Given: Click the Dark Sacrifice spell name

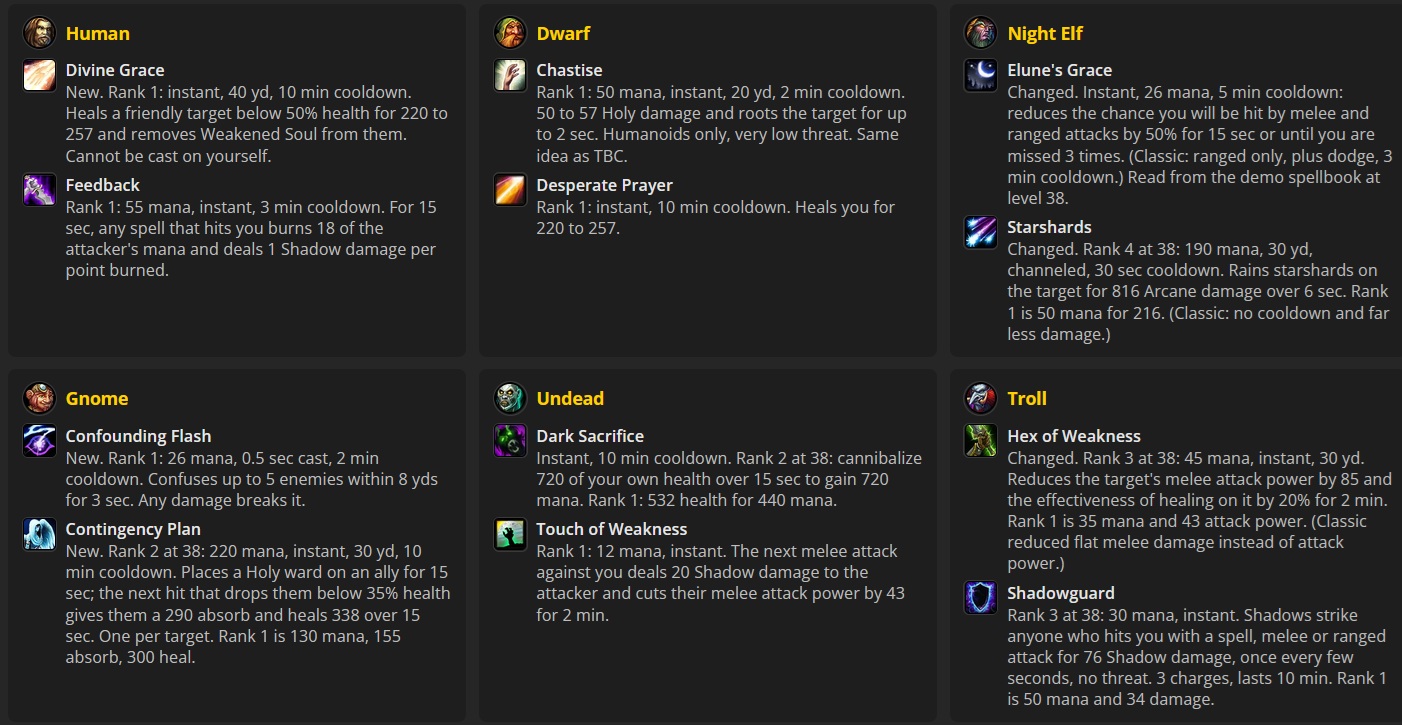Looking at the screenshot, I should [590, 436].
